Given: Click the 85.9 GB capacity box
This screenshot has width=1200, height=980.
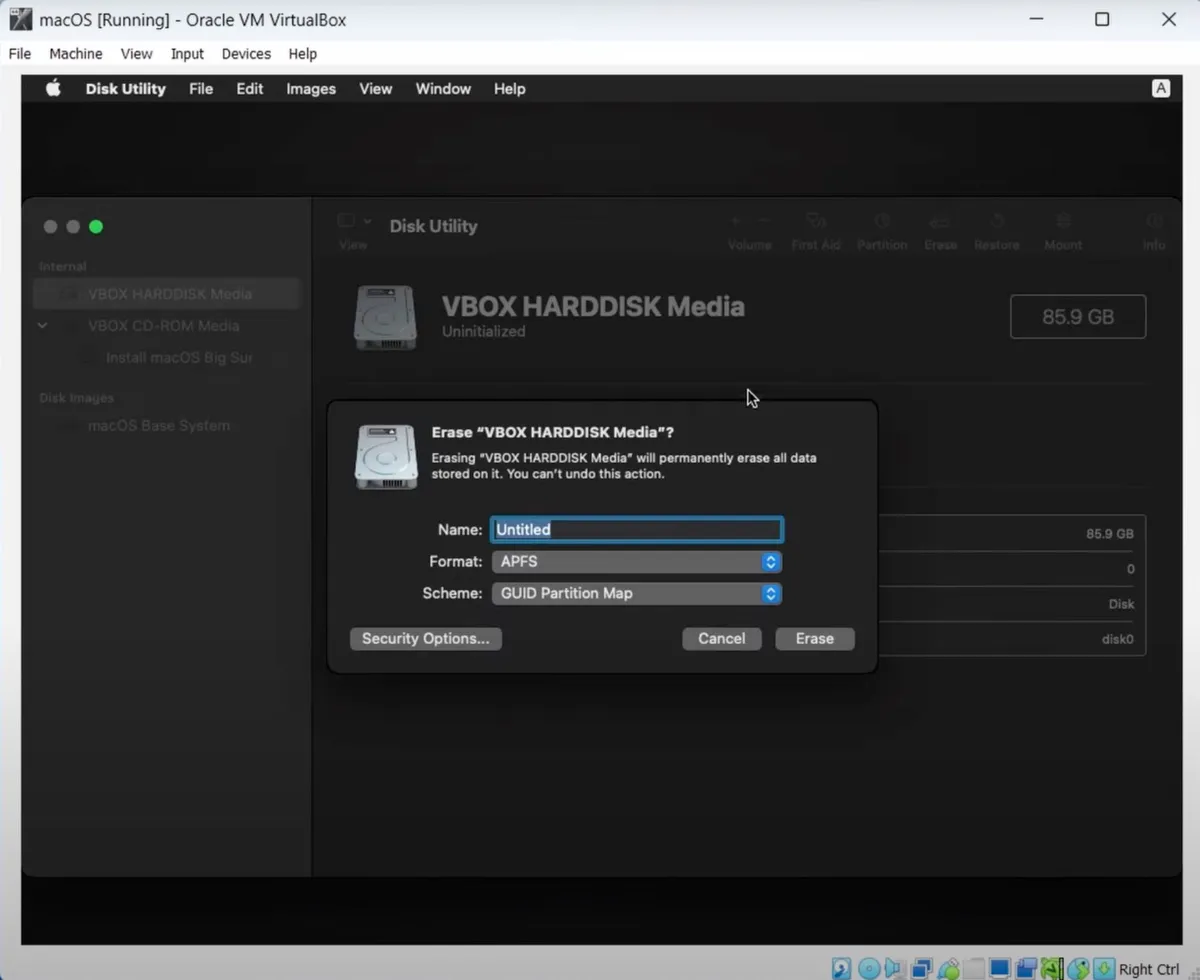Looking at the screenshot, I should 1078,317.
